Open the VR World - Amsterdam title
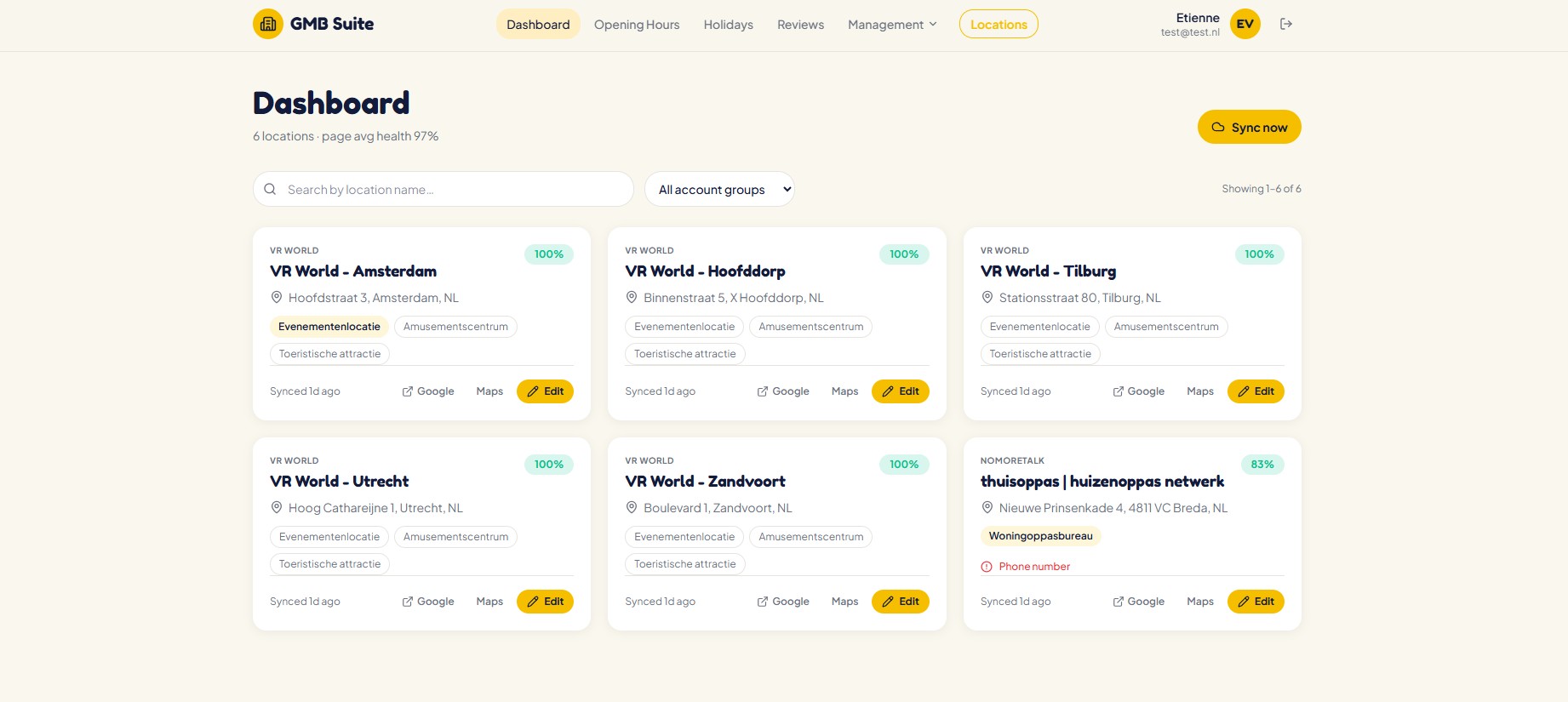 click(x=353, y=271)
